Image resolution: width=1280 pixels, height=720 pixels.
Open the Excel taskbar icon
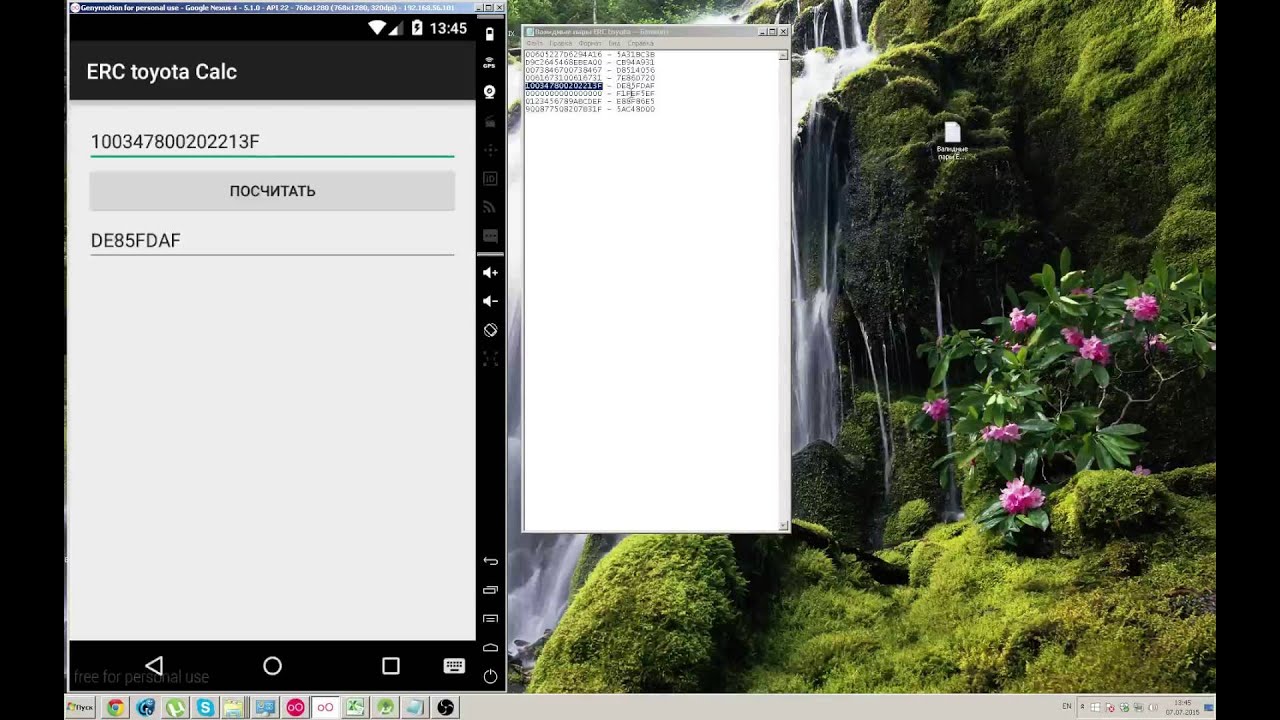[x=355, y=707]
